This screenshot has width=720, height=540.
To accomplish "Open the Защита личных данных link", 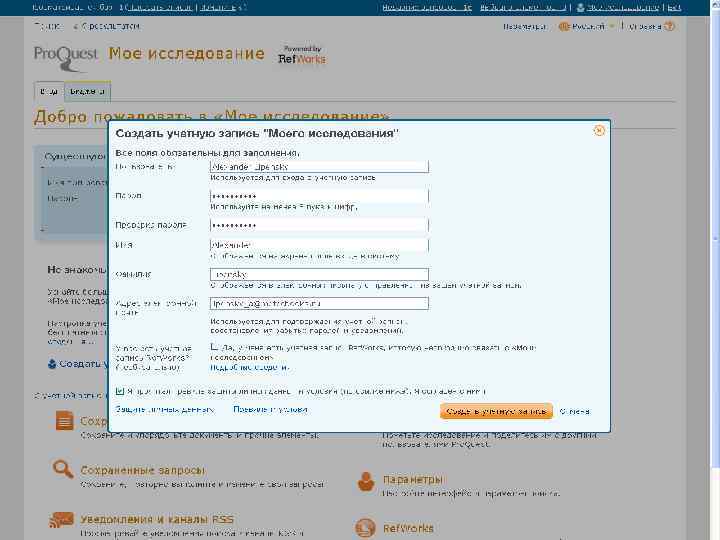I will point(165,410).
